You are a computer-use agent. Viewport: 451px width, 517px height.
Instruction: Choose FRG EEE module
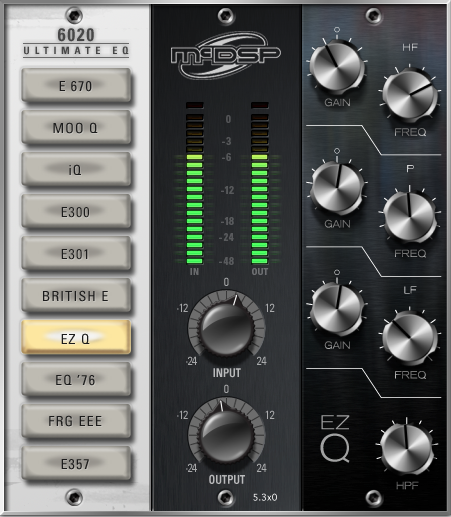point(76,422)
